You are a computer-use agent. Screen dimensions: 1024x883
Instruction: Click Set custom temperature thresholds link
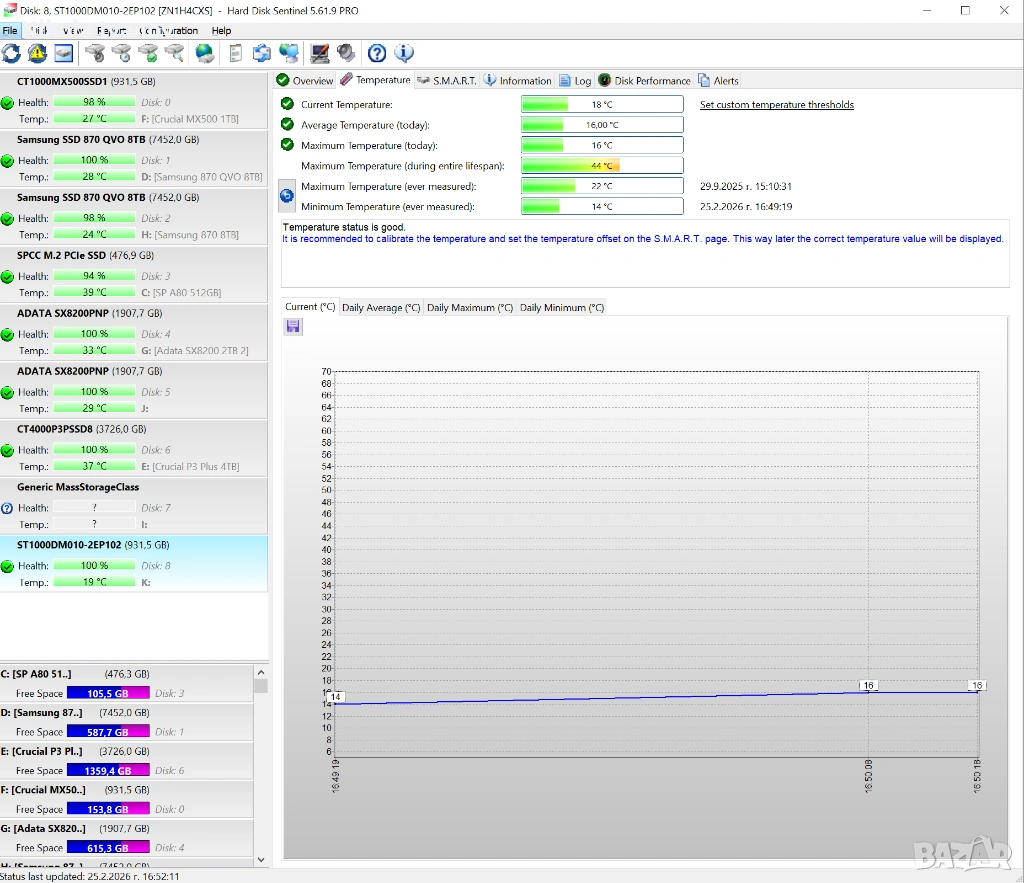click(776, 105)
